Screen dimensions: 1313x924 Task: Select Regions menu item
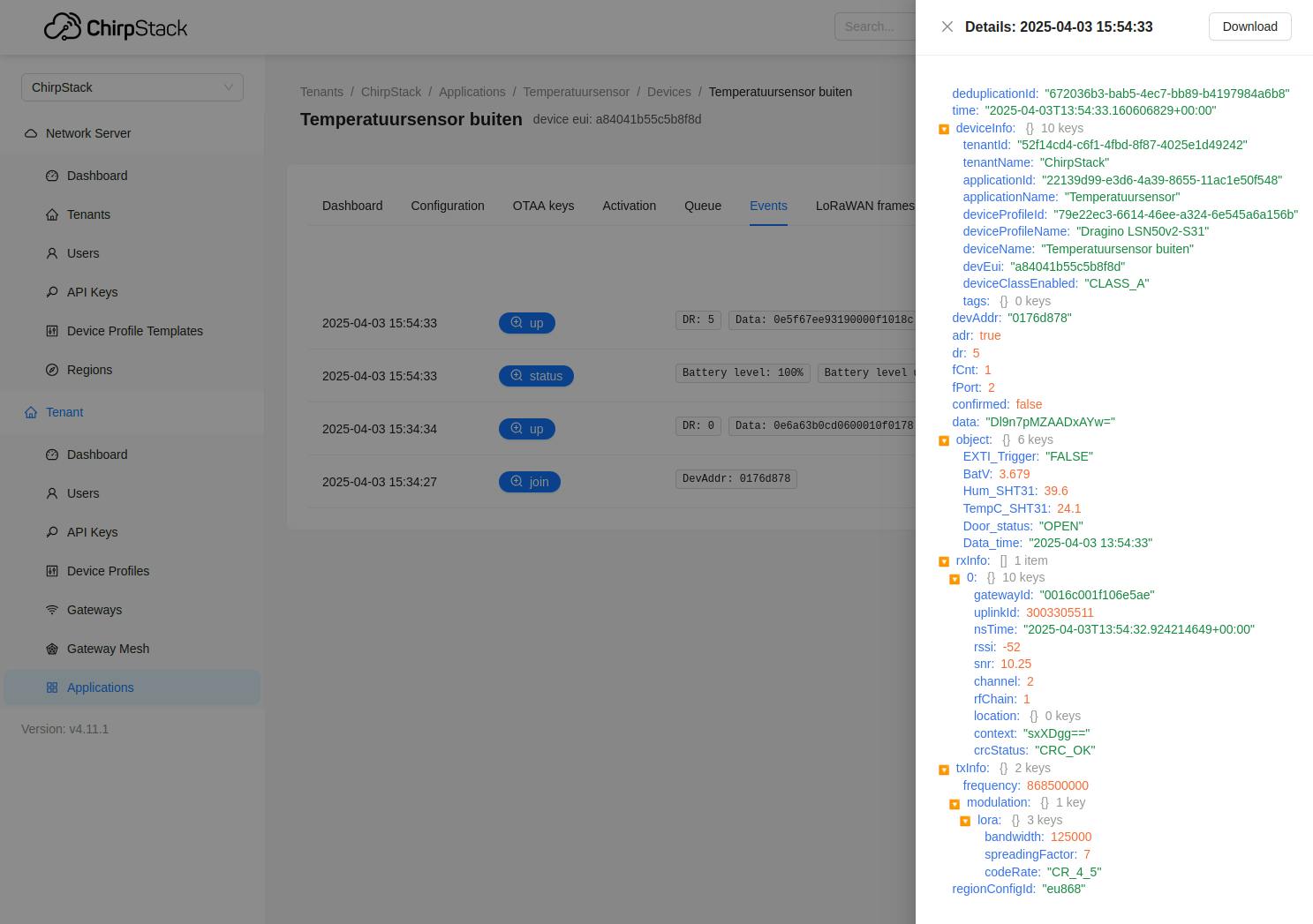coord(132,370)
